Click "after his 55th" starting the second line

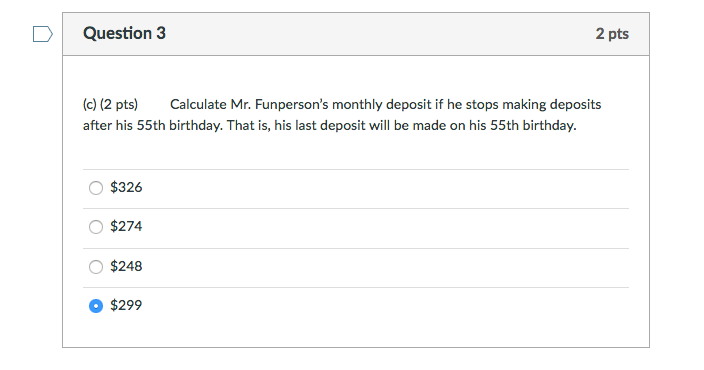tap(124, 125)
